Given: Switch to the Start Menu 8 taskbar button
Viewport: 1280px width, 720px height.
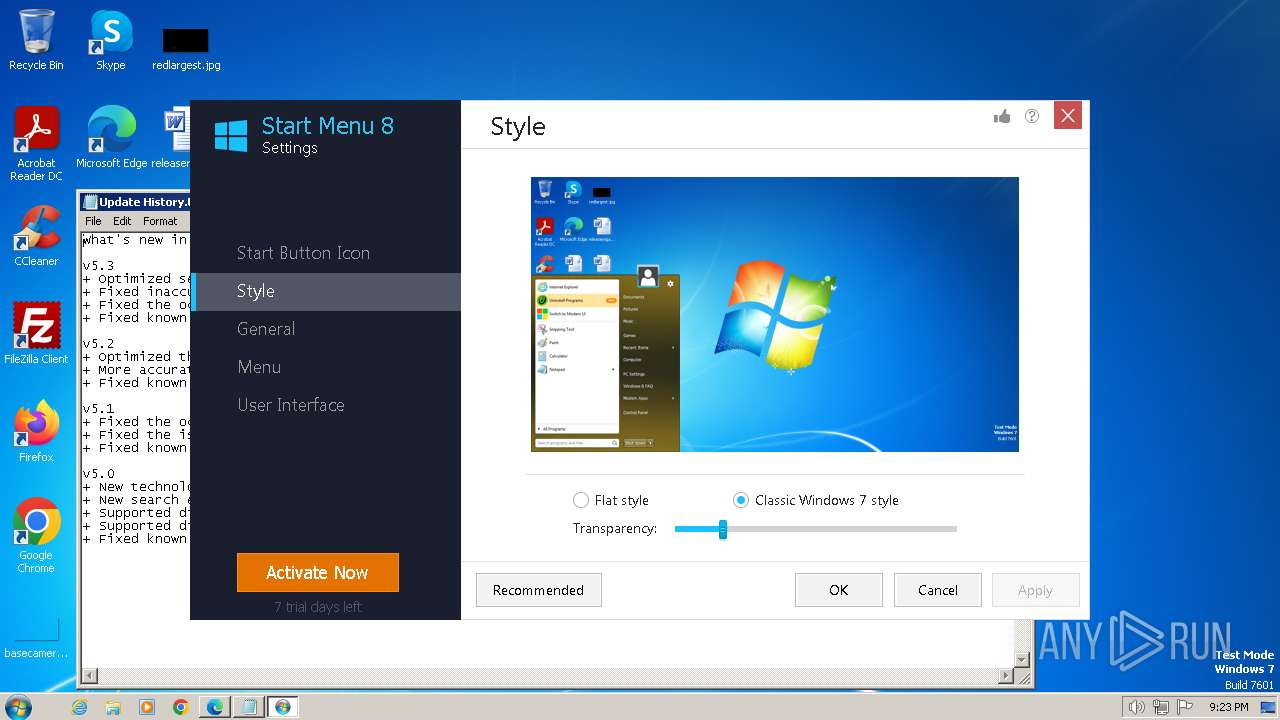Looking at the screenshot, I should (283, 707).
